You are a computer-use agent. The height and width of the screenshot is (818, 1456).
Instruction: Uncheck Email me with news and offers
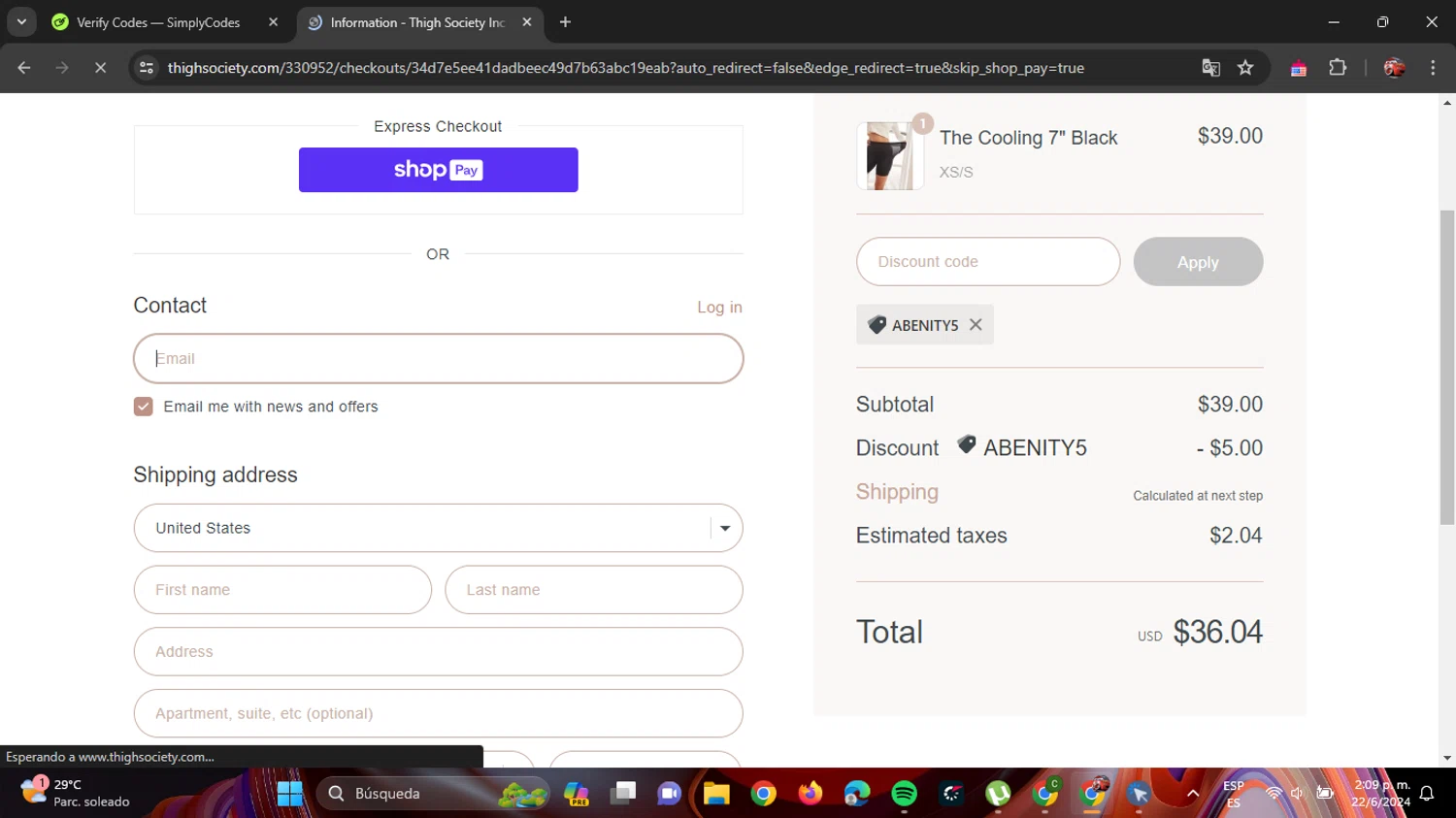coord(144,407)
